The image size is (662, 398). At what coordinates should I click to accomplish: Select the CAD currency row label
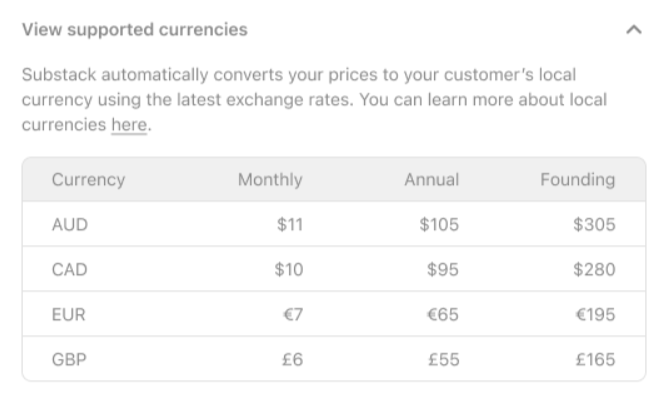[x=70, y=270]
